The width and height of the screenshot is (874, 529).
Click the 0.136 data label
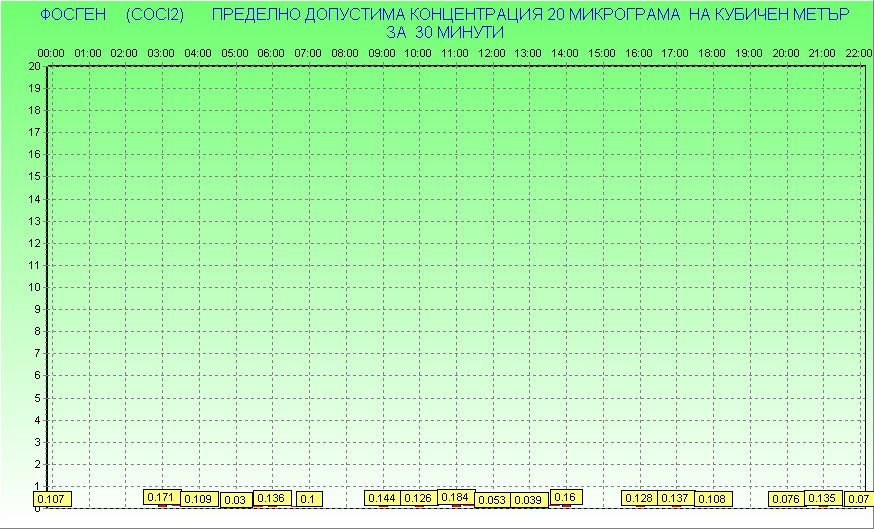(272, 498)
